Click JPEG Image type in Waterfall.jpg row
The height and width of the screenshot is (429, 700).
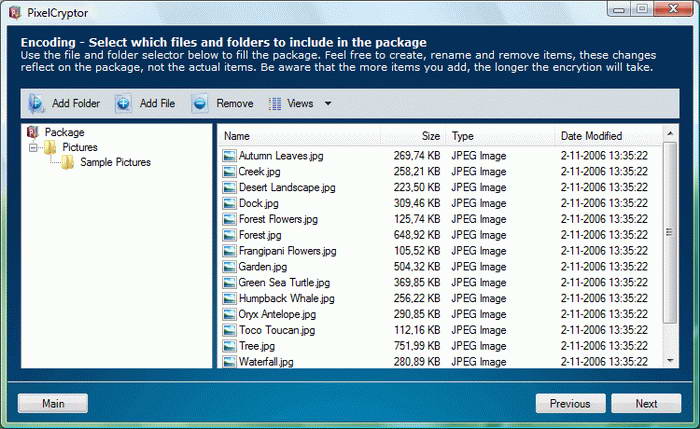[x=479, y=362]
